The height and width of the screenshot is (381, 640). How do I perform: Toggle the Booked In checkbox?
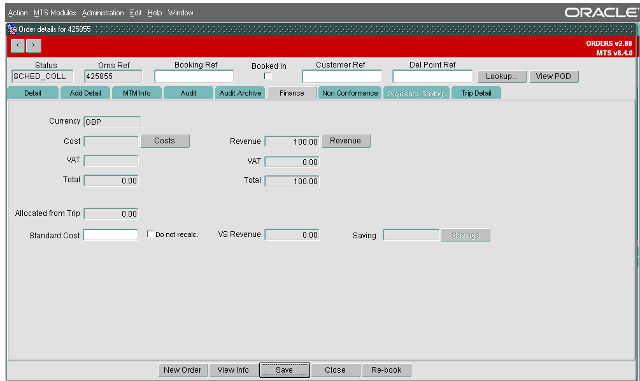click(268, 76)
